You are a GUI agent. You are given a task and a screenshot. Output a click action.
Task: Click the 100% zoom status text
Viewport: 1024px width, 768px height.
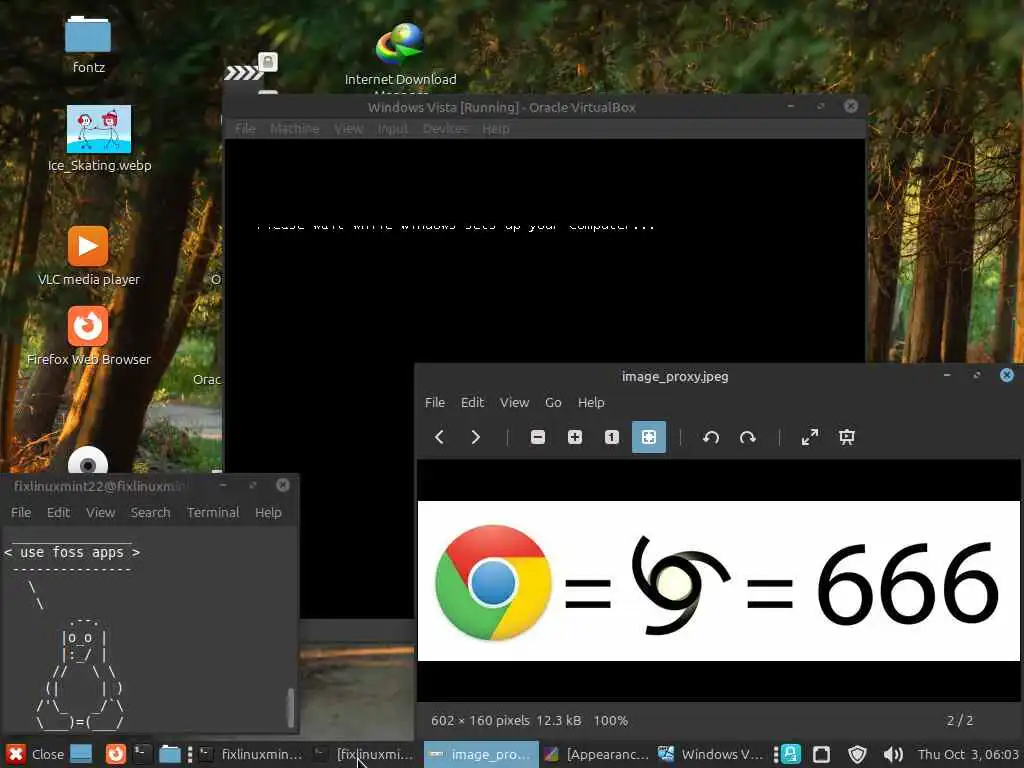(x=611, y=720)
